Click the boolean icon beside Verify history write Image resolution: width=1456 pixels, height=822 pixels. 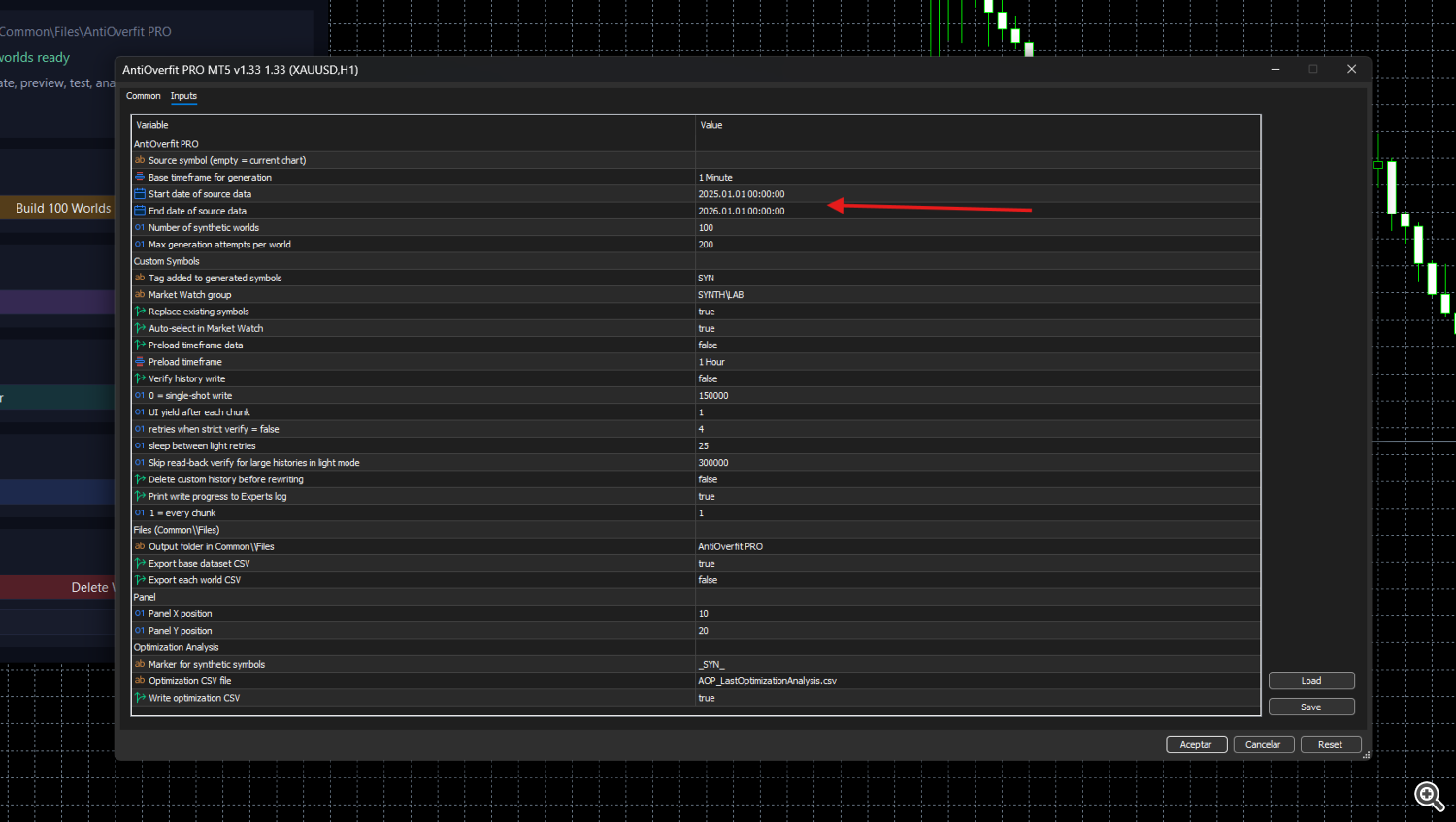[140, 378]
